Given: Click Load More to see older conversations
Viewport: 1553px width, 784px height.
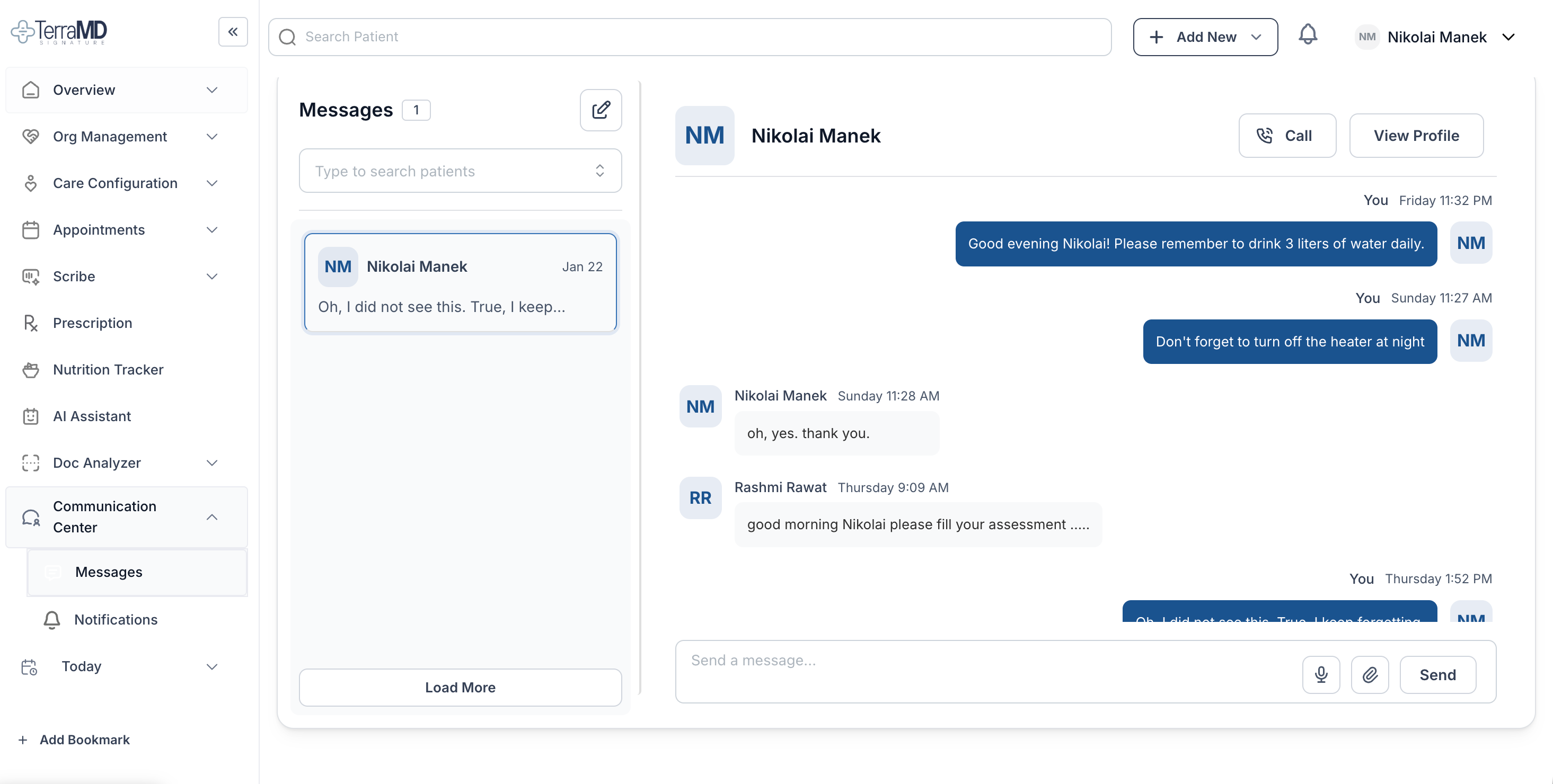Looking at the screenshot, I should 460,687.
